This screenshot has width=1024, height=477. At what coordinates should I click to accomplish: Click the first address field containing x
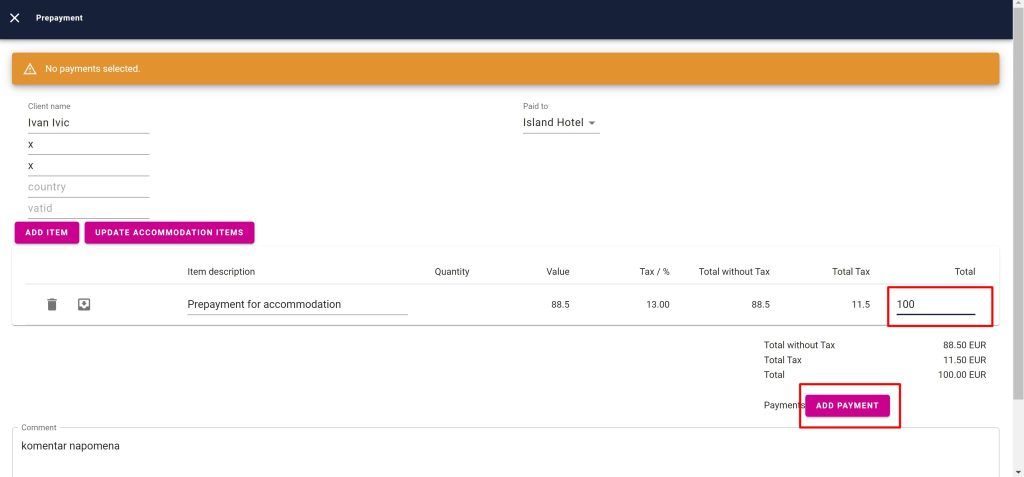click(88, 144)
